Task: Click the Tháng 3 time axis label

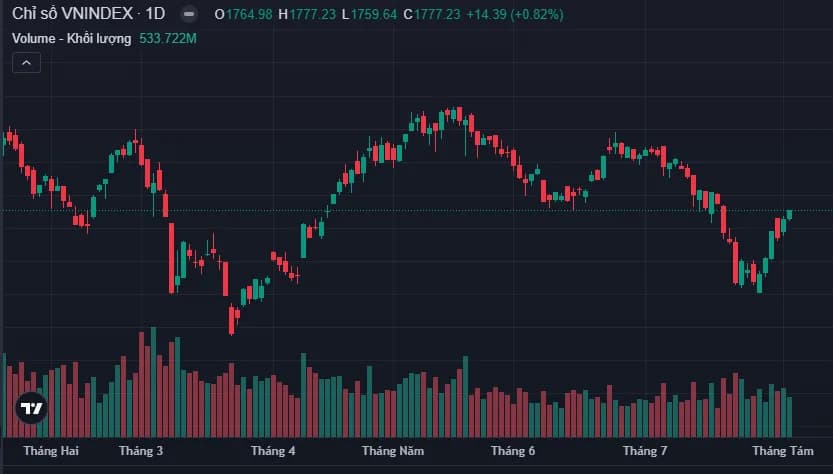Action: [141, 451]
